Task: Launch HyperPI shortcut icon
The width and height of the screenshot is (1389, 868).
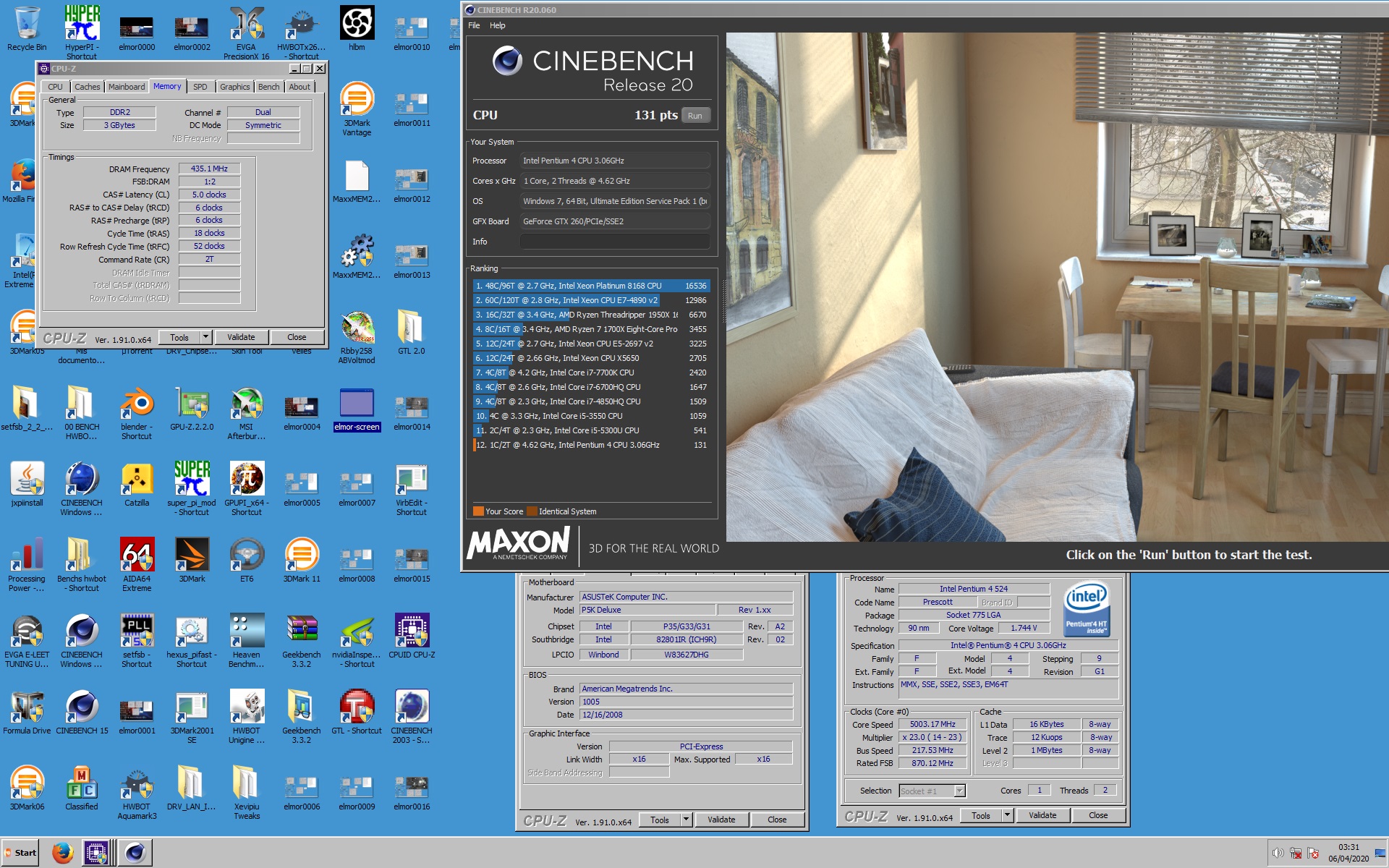Action: coord(82,33)
